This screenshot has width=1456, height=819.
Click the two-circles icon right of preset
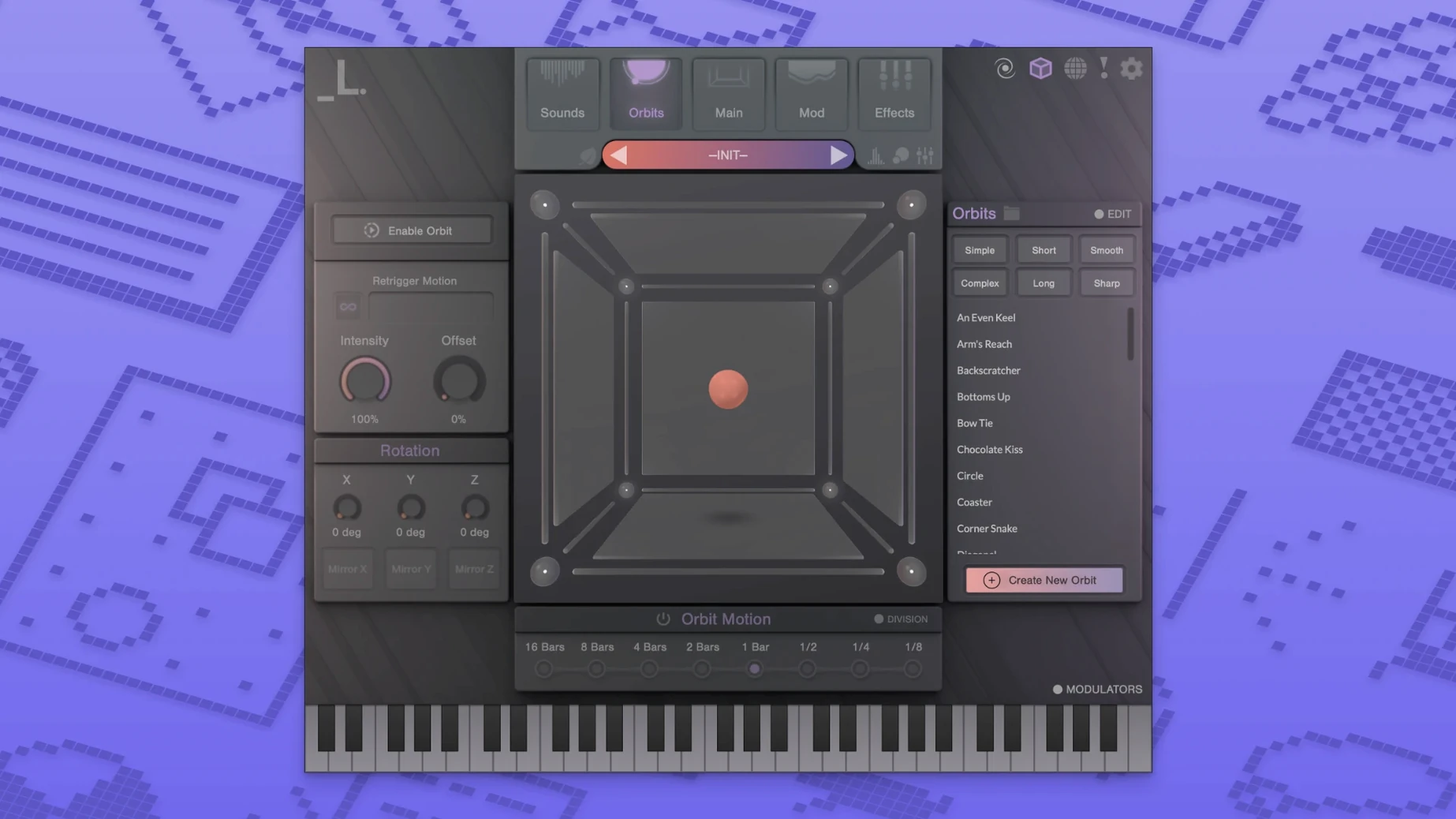tap(901, 156)
